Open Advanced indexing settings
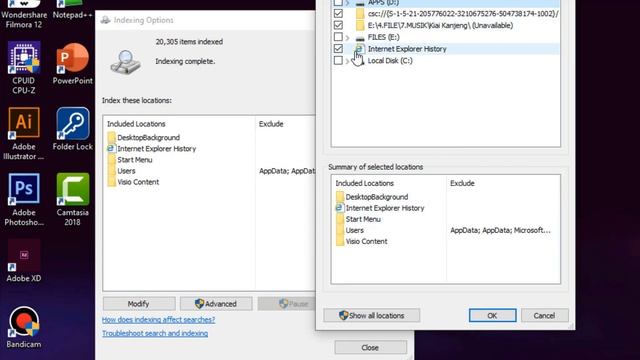This screenshot has height=360, width=640. [216, 304]
